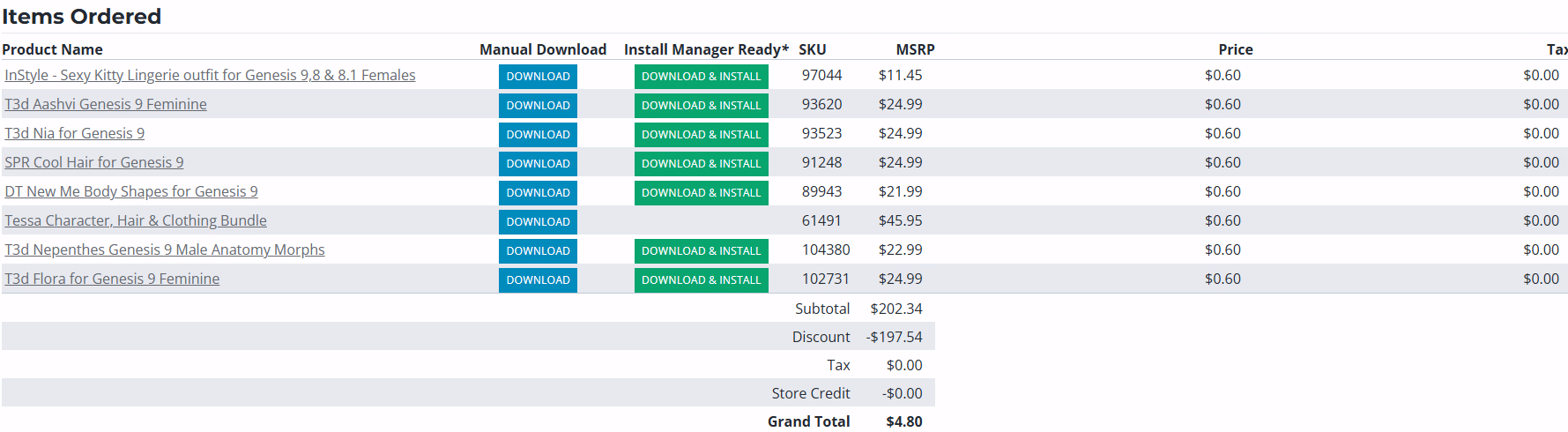
Task: Click Download & Install for DT New Me Body Shapes
Action: 701,192
